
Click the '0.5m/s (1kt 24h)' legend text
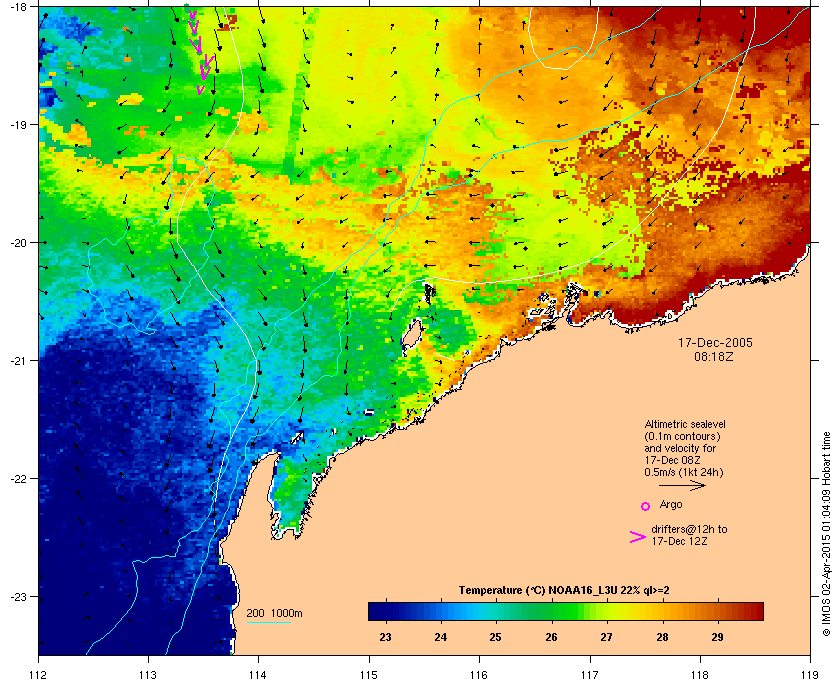coord(684,472)
